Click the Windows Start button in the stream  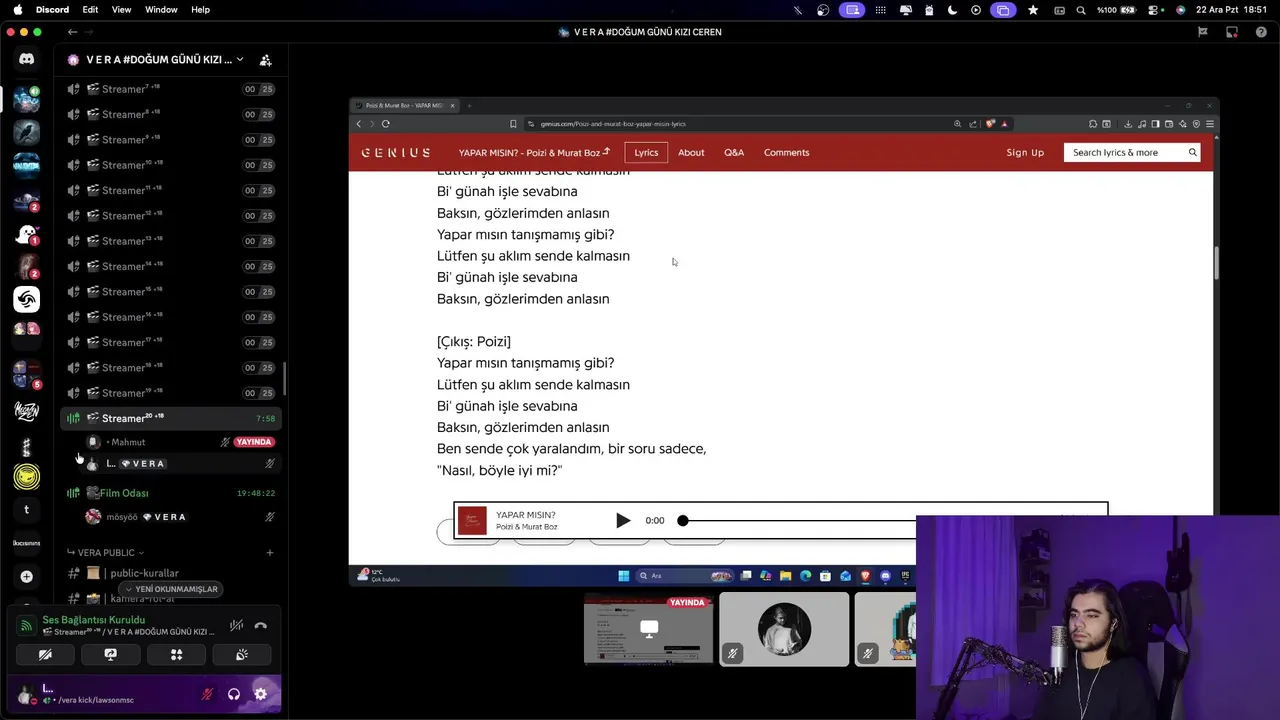pos(624,576)
